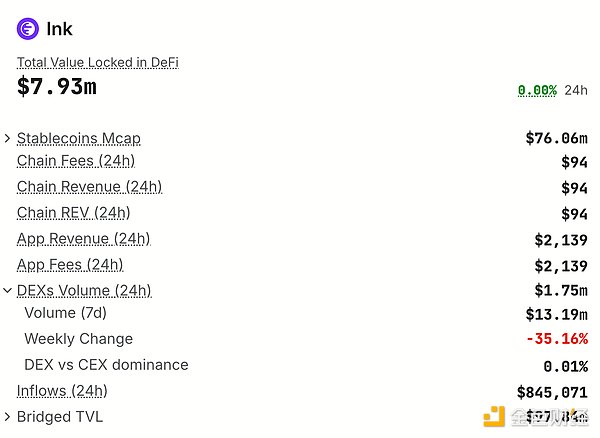600x438 pixels.
Task: Click the App Fees (24h) label
Action: coord(70,265)
